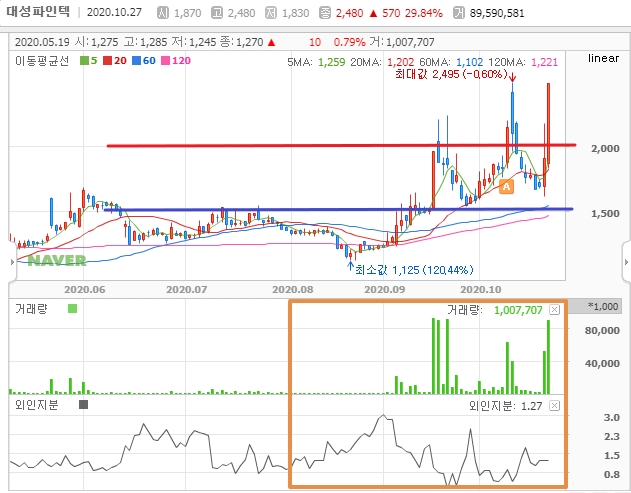Click the 20MA value 1,202
The width and height of the screenshot is (631, 493).
point(400,62)
